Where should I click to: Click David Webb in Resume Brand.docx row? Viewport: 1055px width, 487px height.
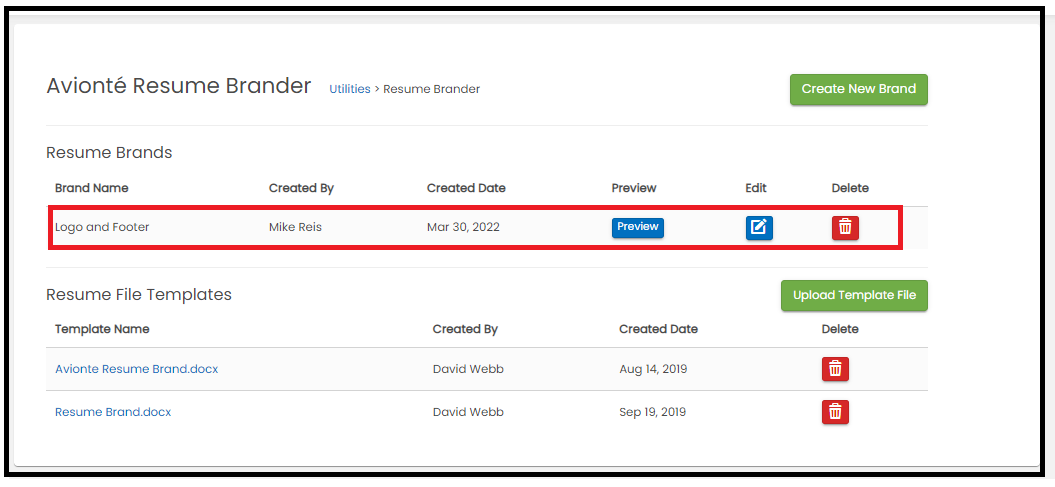click(x=468, y=412)
